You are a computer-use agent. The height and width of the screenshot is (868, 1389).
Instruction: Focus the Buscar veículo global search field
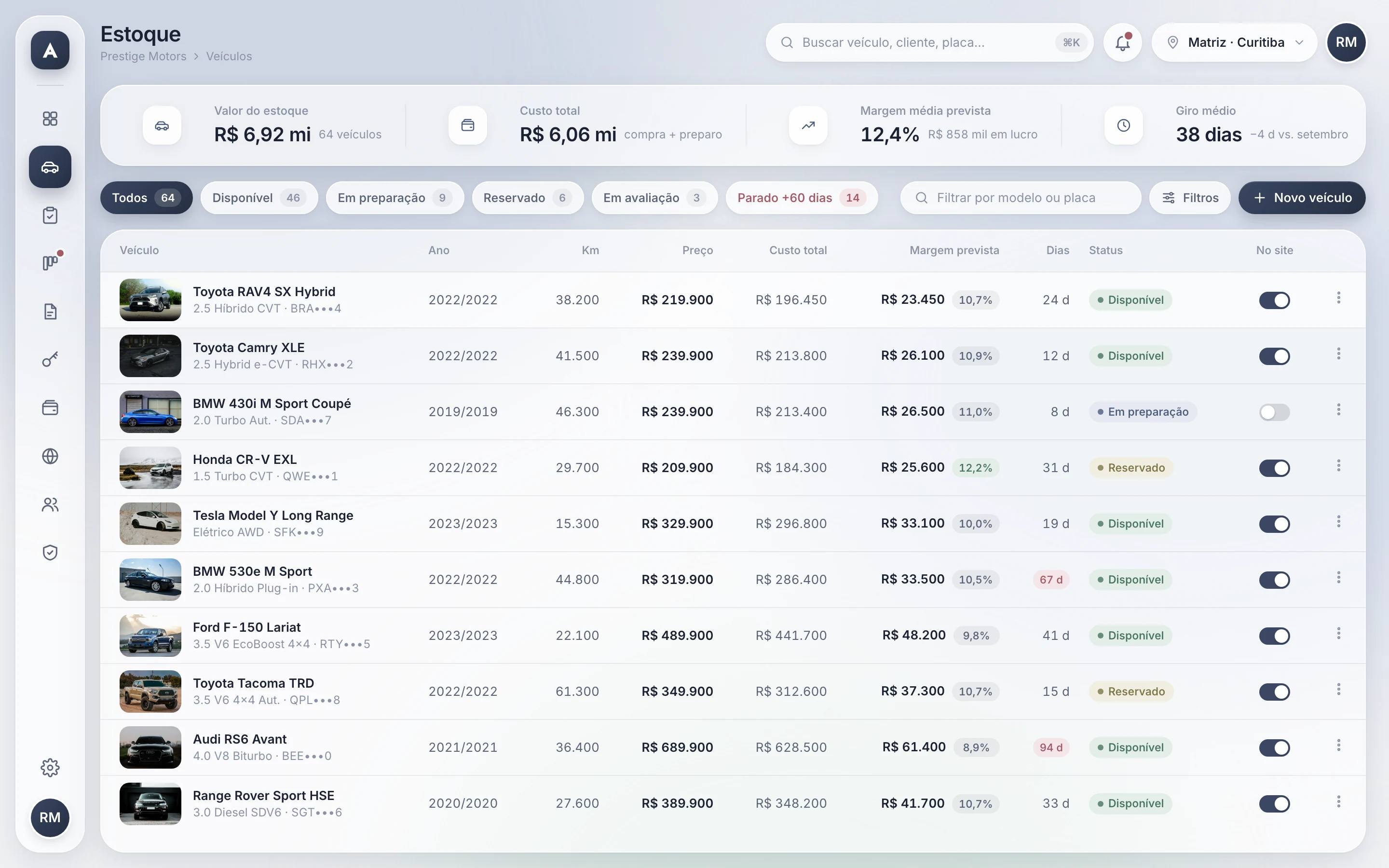[x=929, y=42]
